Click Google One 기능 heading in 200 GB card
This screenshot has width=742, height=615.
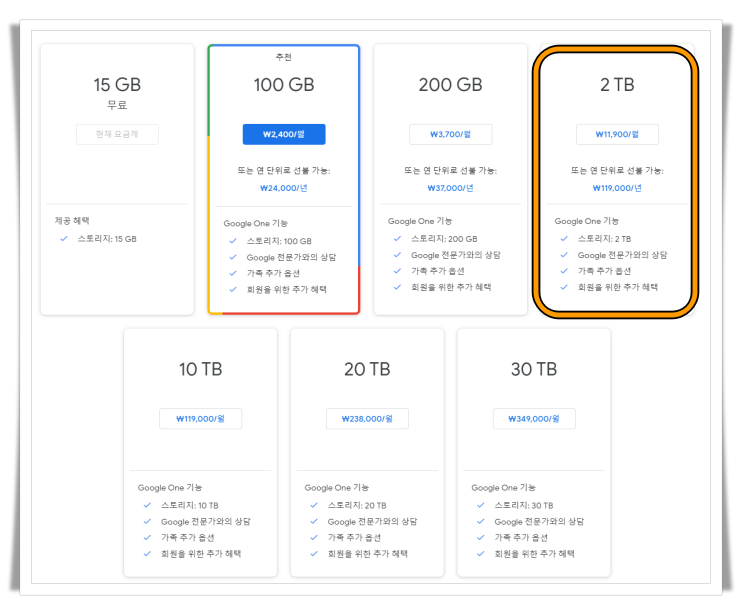coord(420,221)
